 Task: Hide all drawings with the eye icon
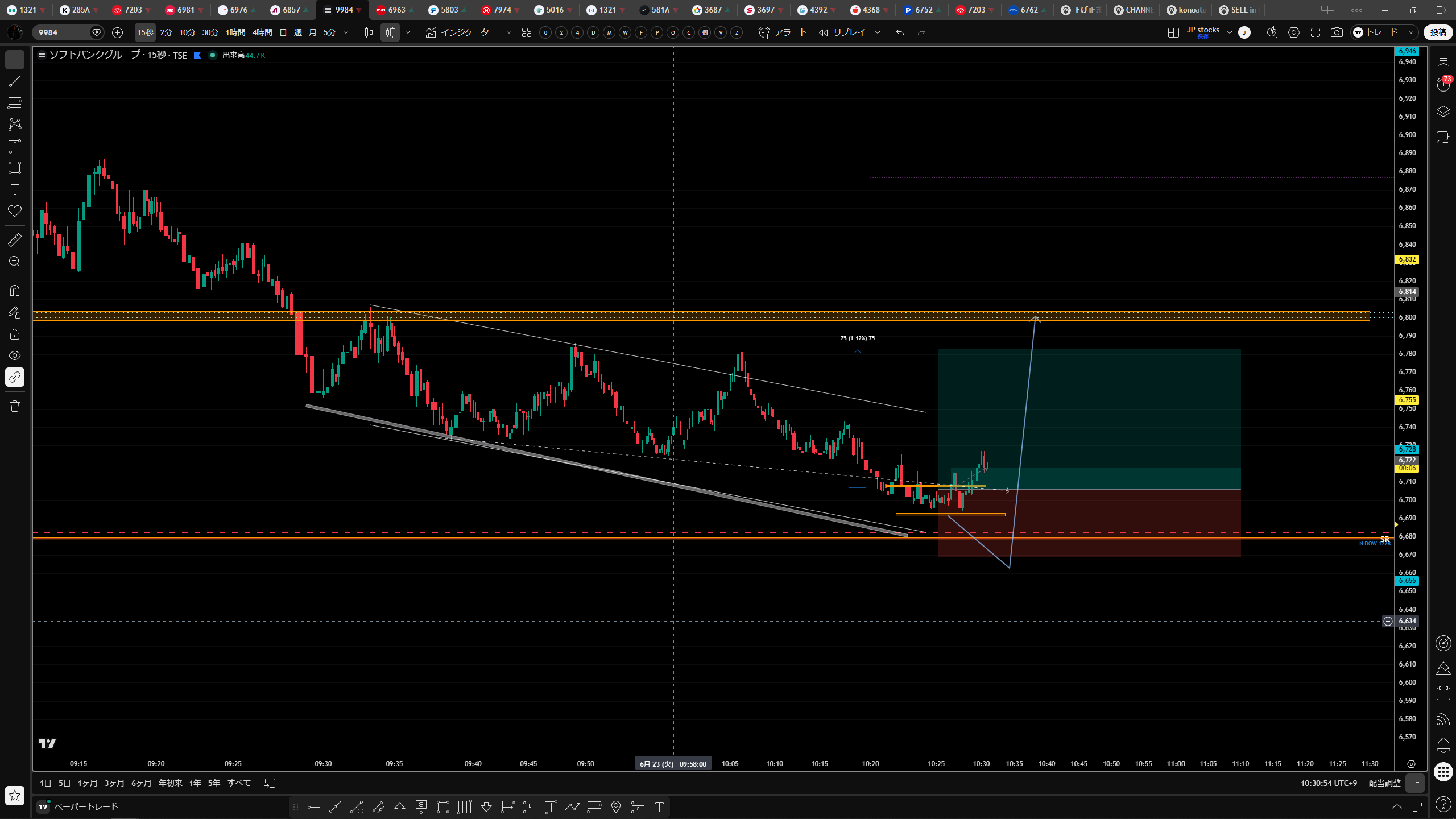[15, 355]
